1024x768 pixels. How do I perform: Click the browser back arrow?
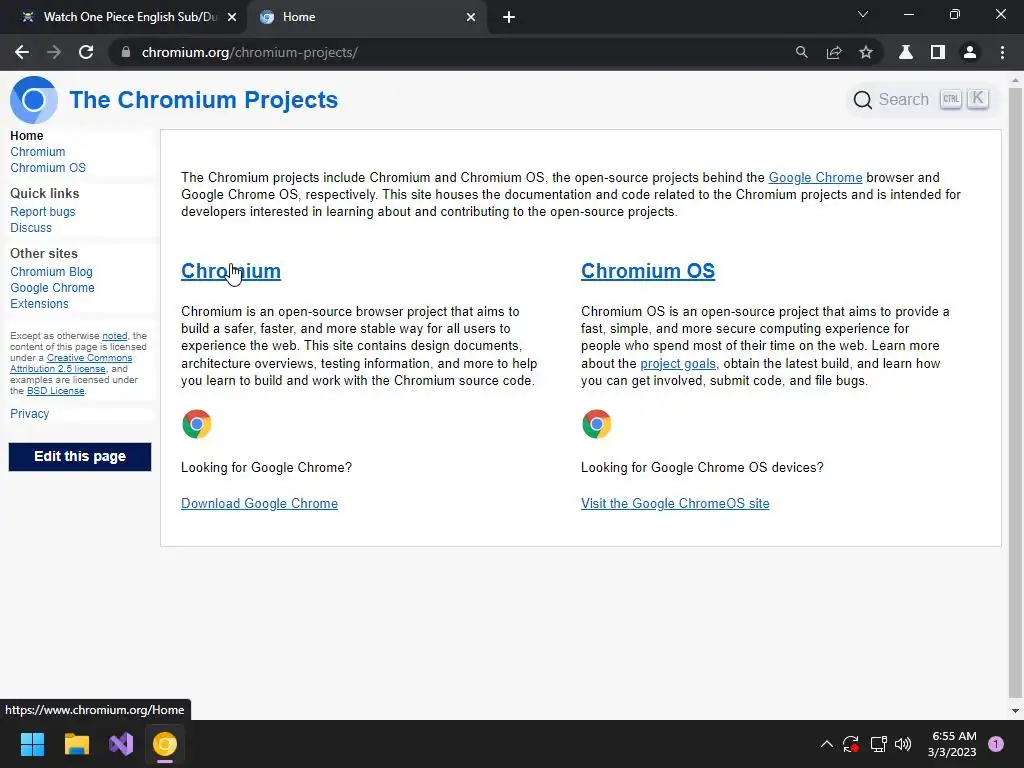coord(22,52)
